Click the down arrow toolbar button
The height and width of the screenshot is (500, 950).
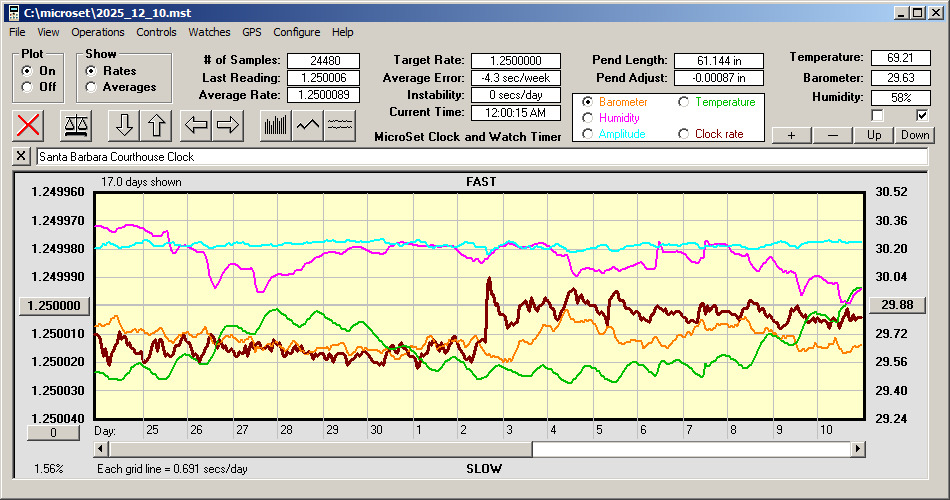click(x=124, y=125)
